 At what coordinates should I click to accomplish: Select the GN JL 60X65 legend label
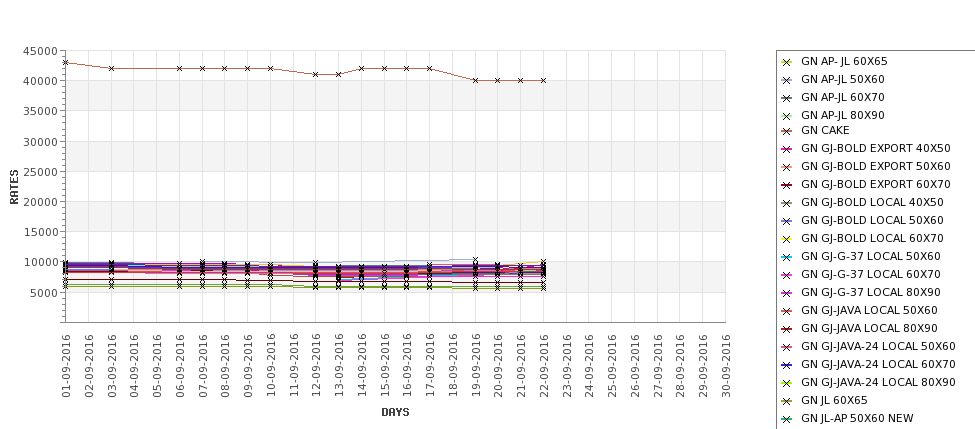(x=834, y=401)
